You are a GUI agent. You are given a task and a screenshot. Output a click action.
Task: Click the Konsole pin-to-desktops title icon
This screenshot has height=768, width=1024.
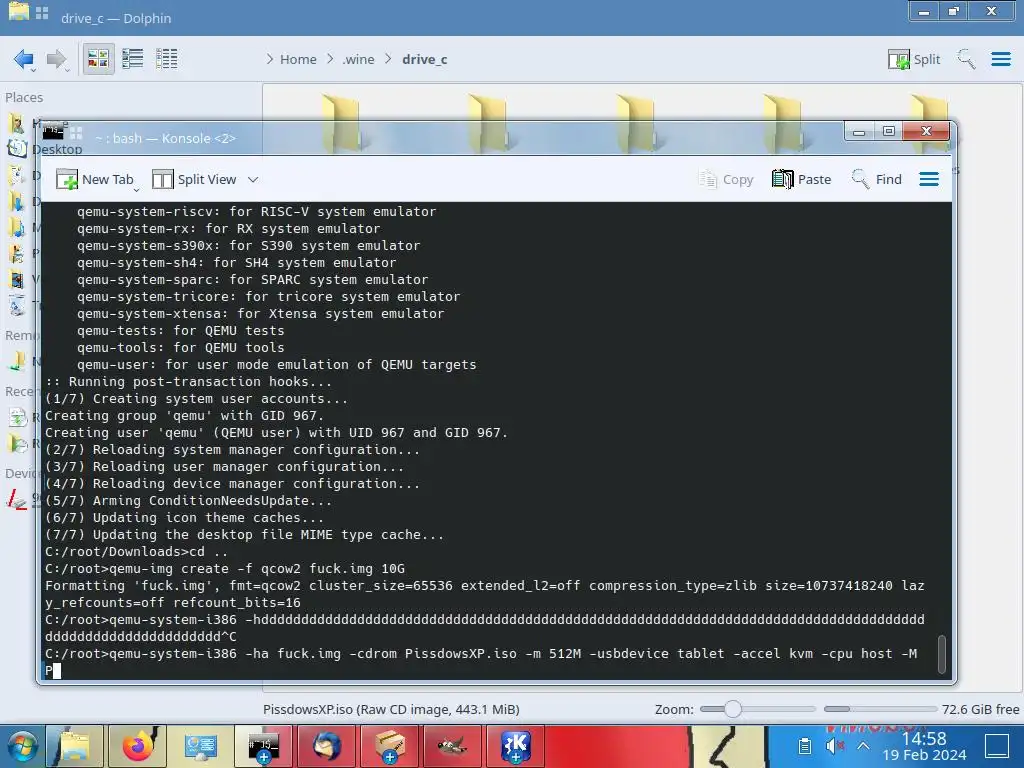76,133
